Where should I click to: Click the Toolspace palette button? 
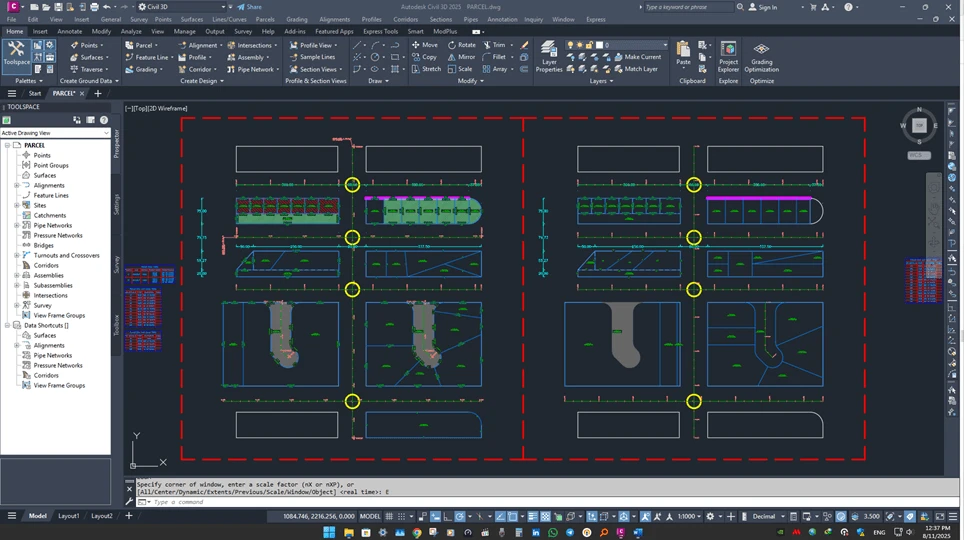click(x=17, y=54)
